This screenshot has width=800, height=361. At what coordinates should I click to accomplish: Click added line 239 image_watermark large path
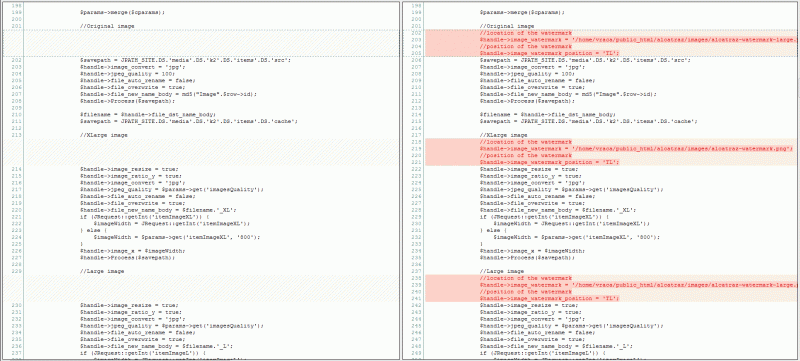click(638, 285)
